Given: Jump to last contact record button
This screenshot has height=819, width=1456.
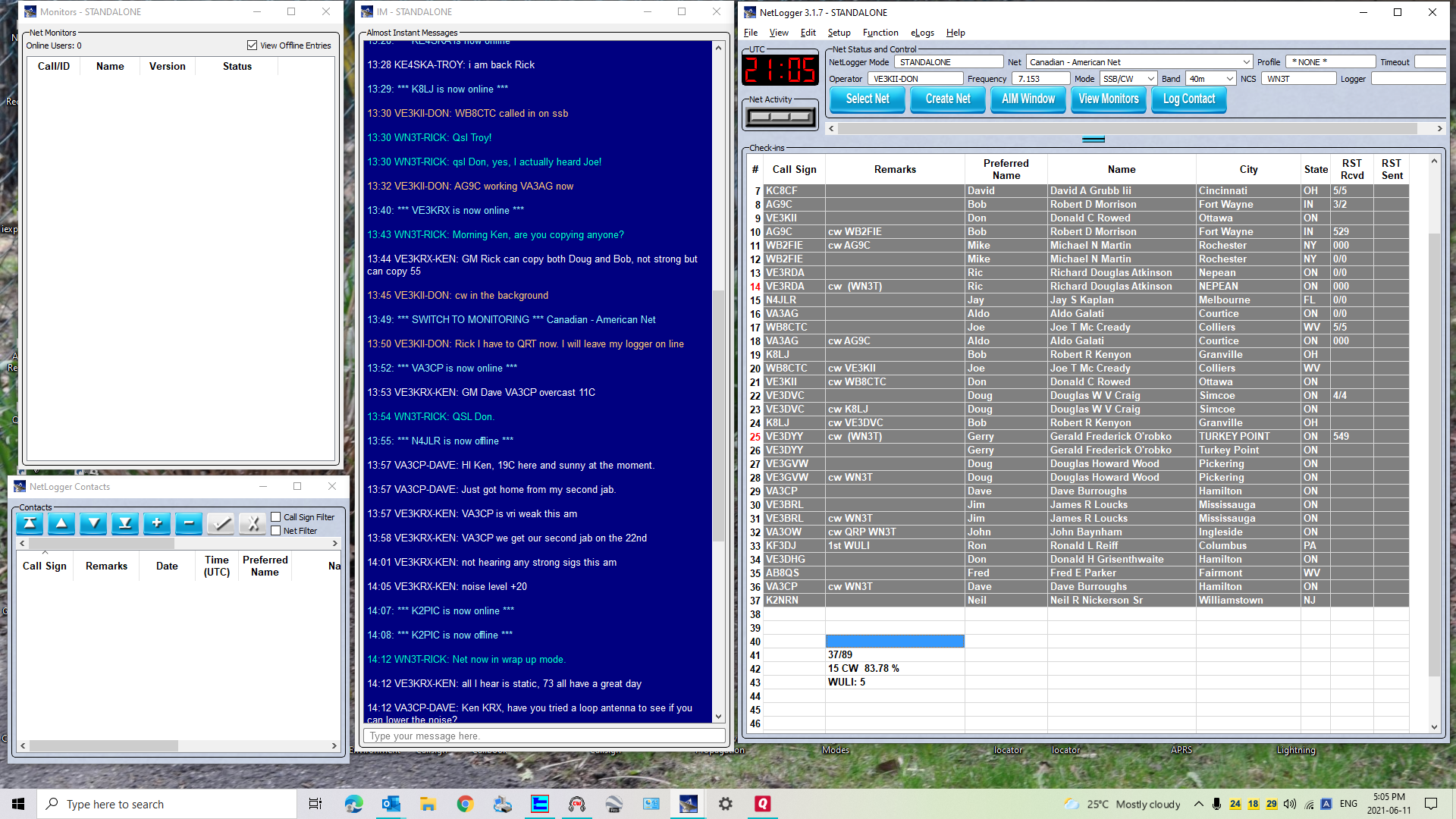Looking at the screenshot, I should tap(125, 523).
